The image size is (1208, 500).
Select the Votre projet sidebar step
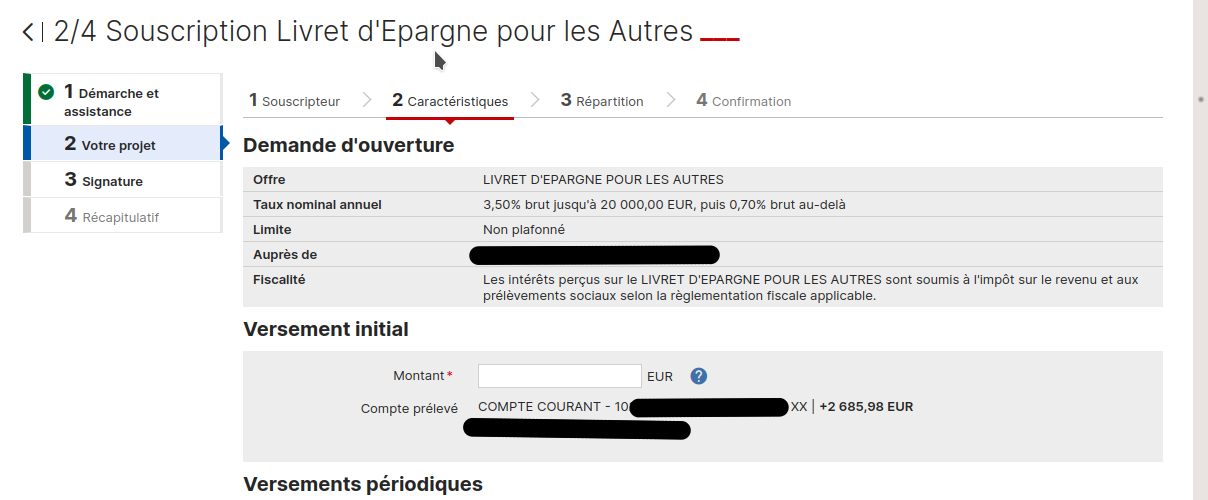(x=120, y=144)
